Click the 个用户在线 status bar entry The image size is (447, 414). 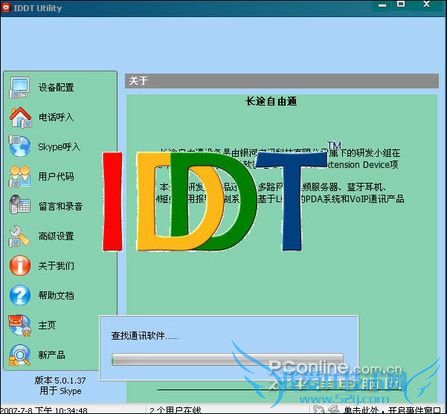point(175,410)
